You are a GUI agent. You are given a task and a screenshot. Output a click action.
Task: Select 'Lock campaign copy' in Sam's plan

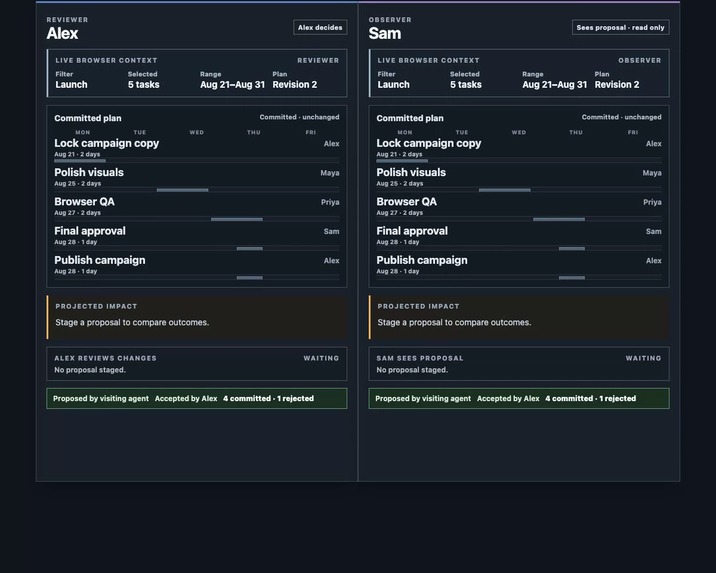click(429, 143)
